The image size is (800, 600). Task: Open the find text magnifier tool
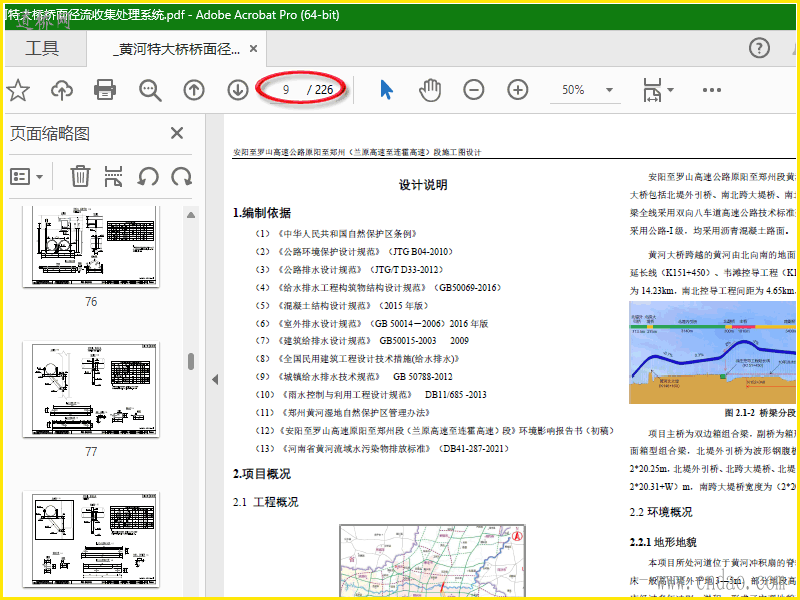pyautogui.click(x=150, y=90)
